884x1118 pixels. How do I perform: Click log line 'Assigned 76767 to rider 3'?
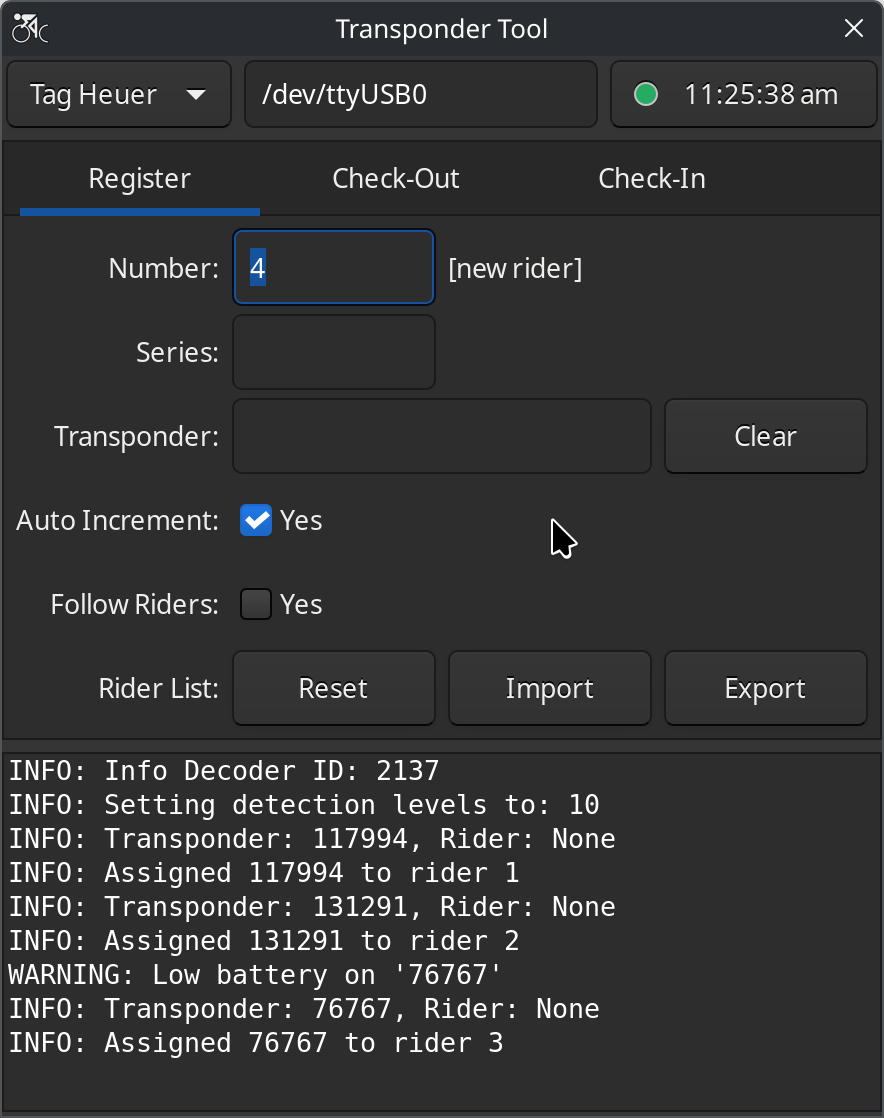pos(256,1043)
